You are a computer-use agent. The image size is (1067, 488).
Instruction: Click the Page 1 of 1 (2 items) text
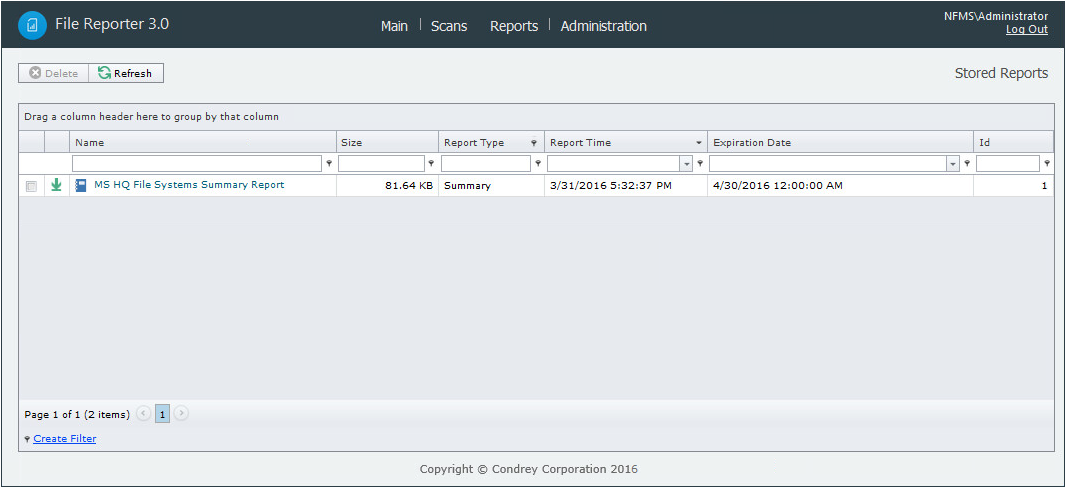77,414
